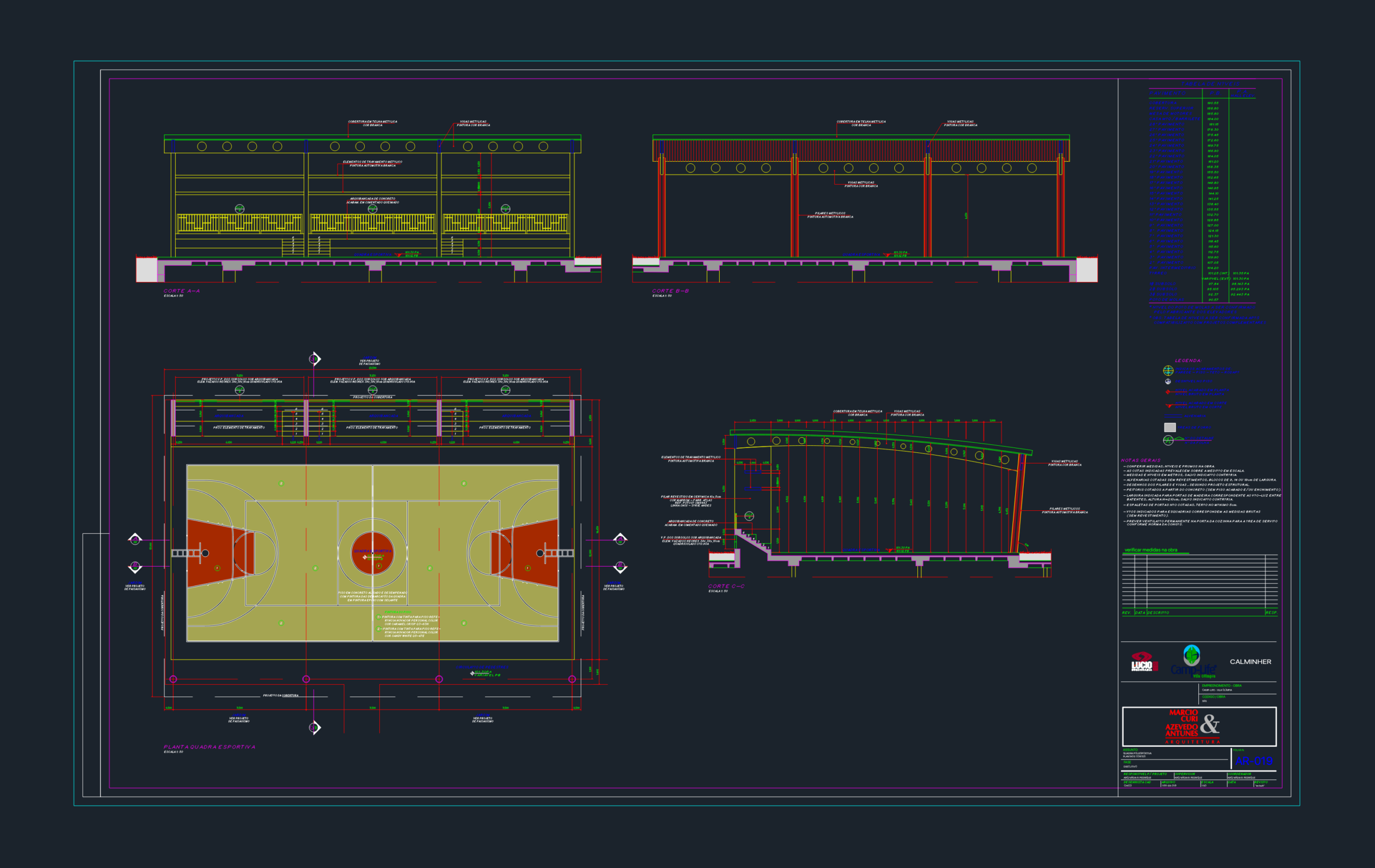Screen dimensions: 1375x868
Task: Select the alvenaria line sample in the legend
Action: click(1173, 416)
